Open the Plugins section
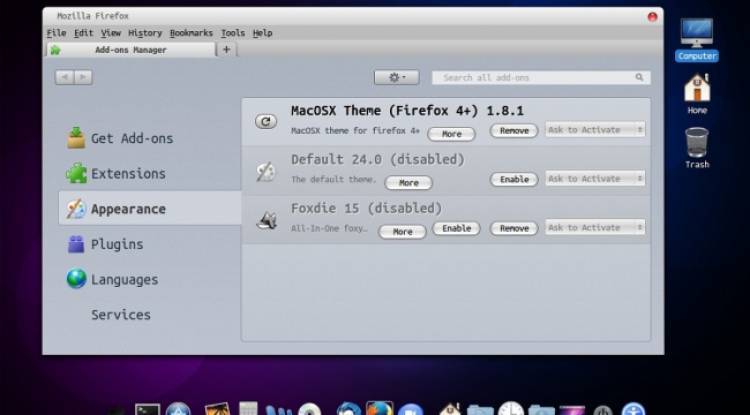Viewport: 750px width, 415px height. 105,244
